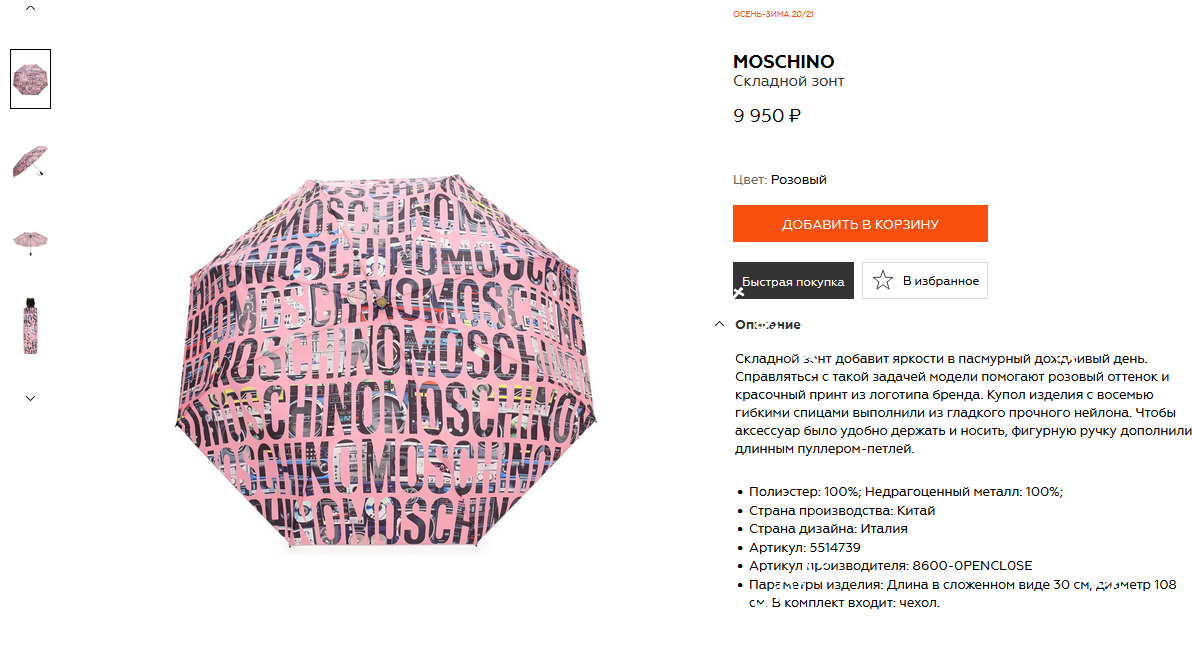This screenshot has width=1192, height=661.
Task: Click the В избранное label
Action: [x=940, y=281]
